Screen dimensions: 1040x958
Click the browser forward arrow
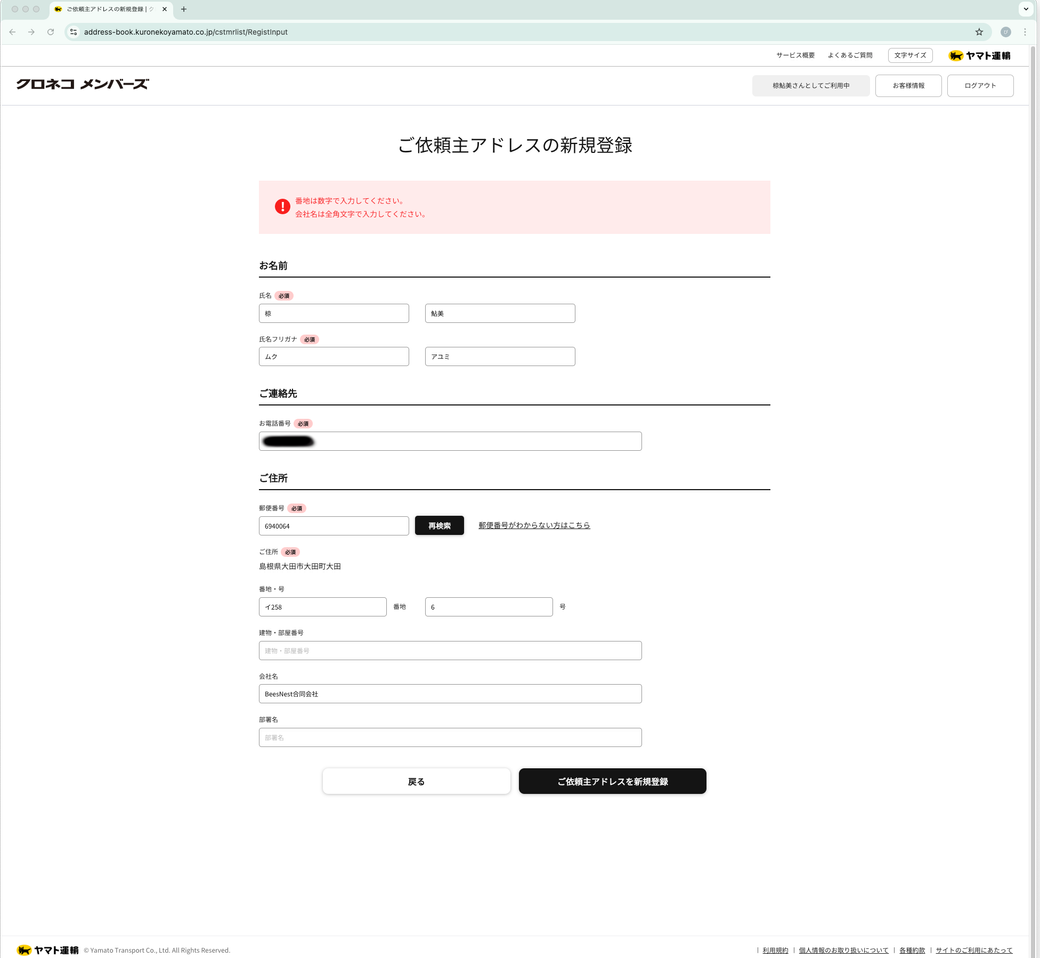(31, 32)
